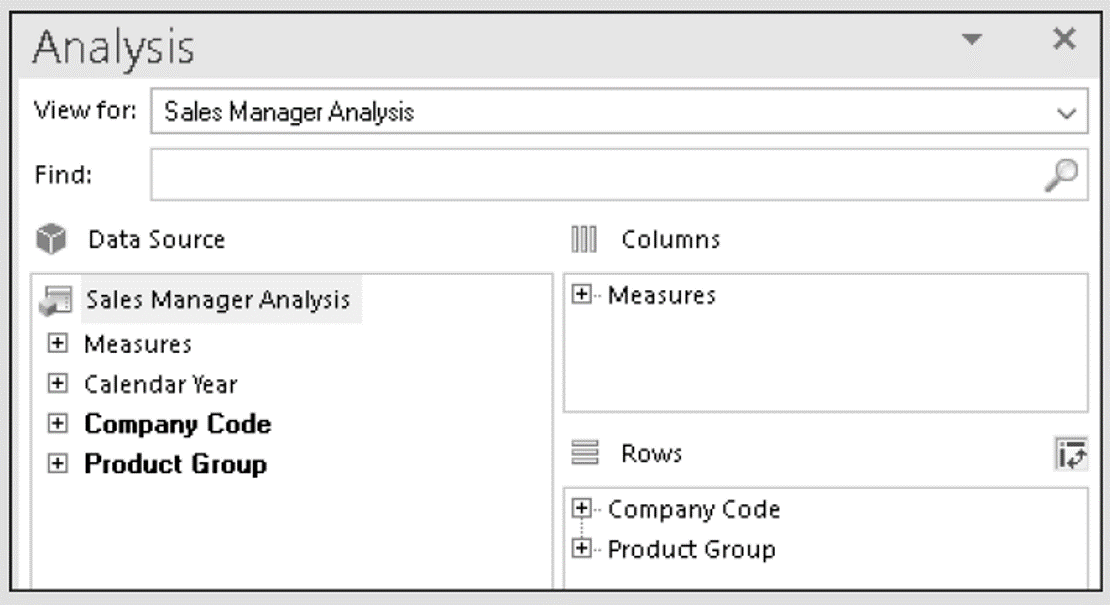Select Calendar Year in the data source list

[x=160, y=384]
